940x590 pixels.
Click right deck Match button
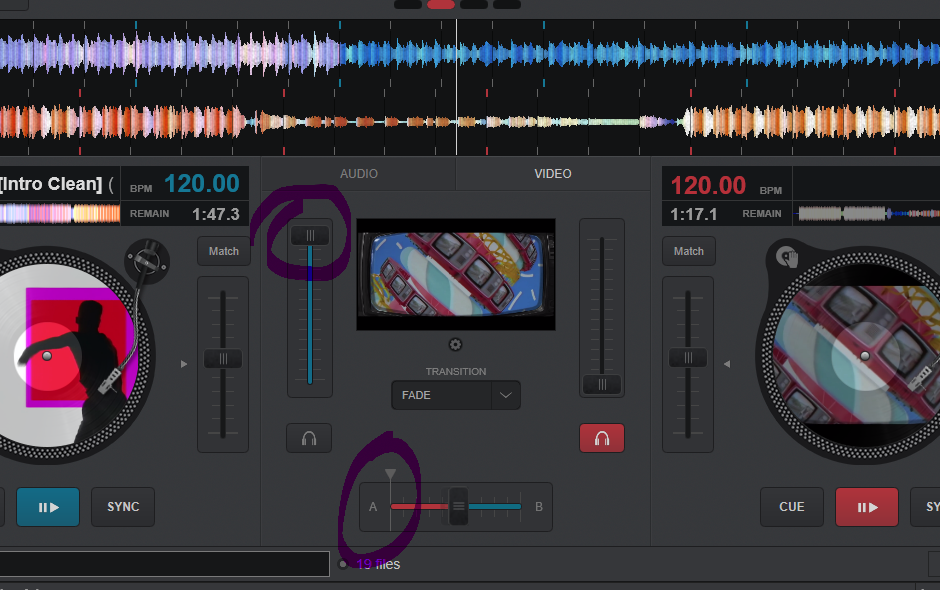(x=689, y=251)
